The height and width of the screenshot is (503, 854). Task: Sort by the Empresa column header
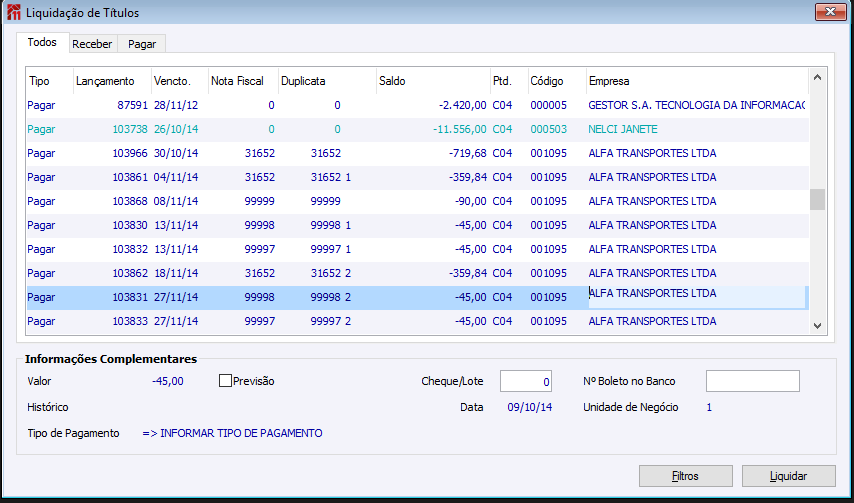697,81
